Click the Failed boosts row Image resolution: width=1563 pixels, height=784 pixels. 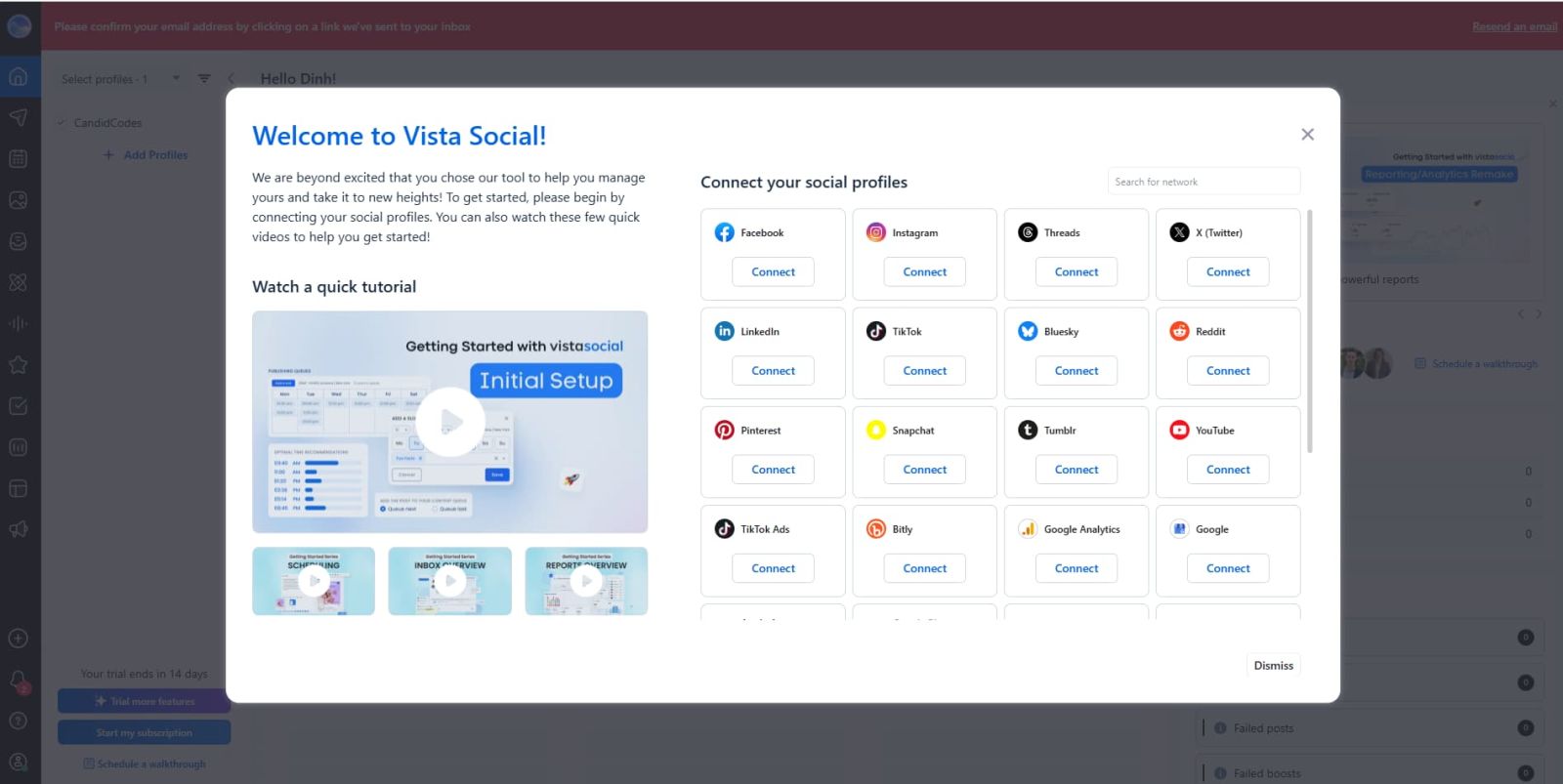[1370, 773]
